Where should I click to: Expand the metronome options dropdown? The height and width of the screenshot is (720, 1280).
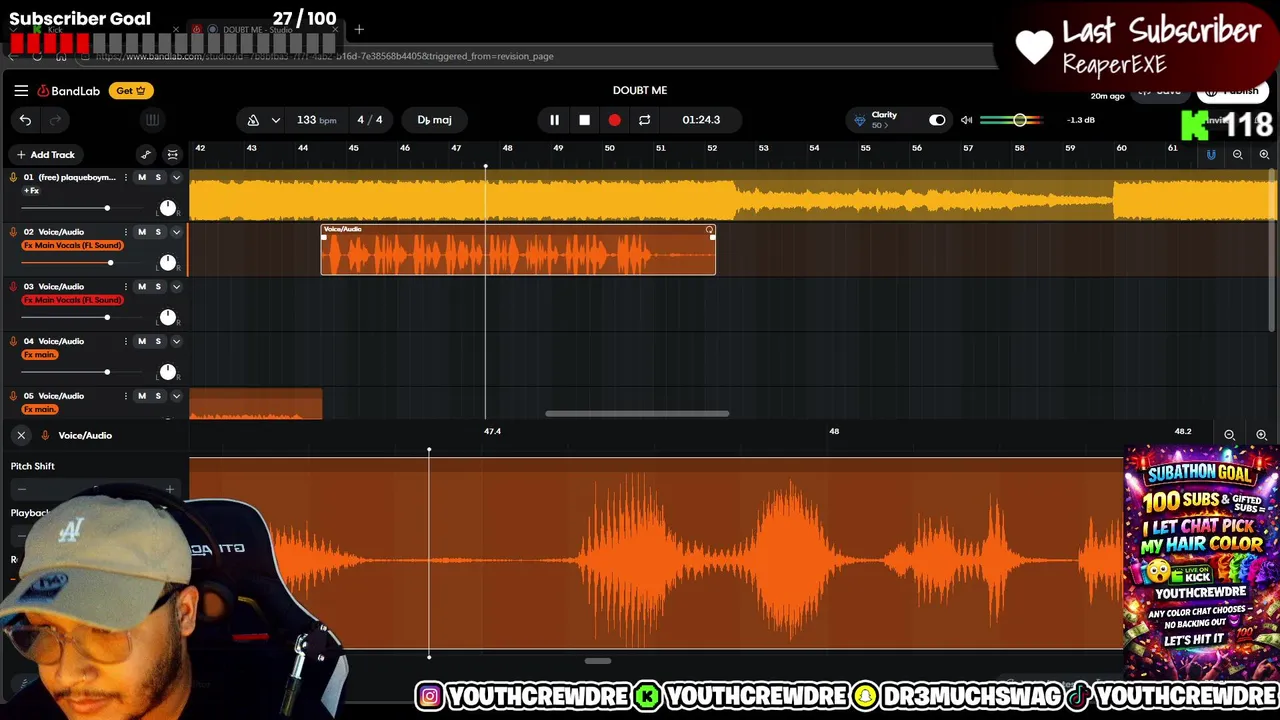[x=275, y=120]
